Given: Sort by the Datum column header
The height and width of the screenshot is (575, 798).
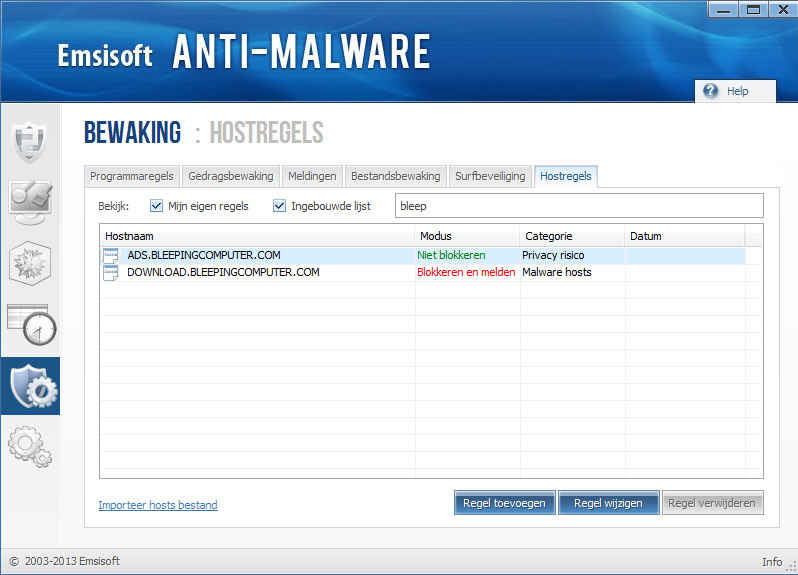Looking at the screenshot, I should tap(685, 236).
